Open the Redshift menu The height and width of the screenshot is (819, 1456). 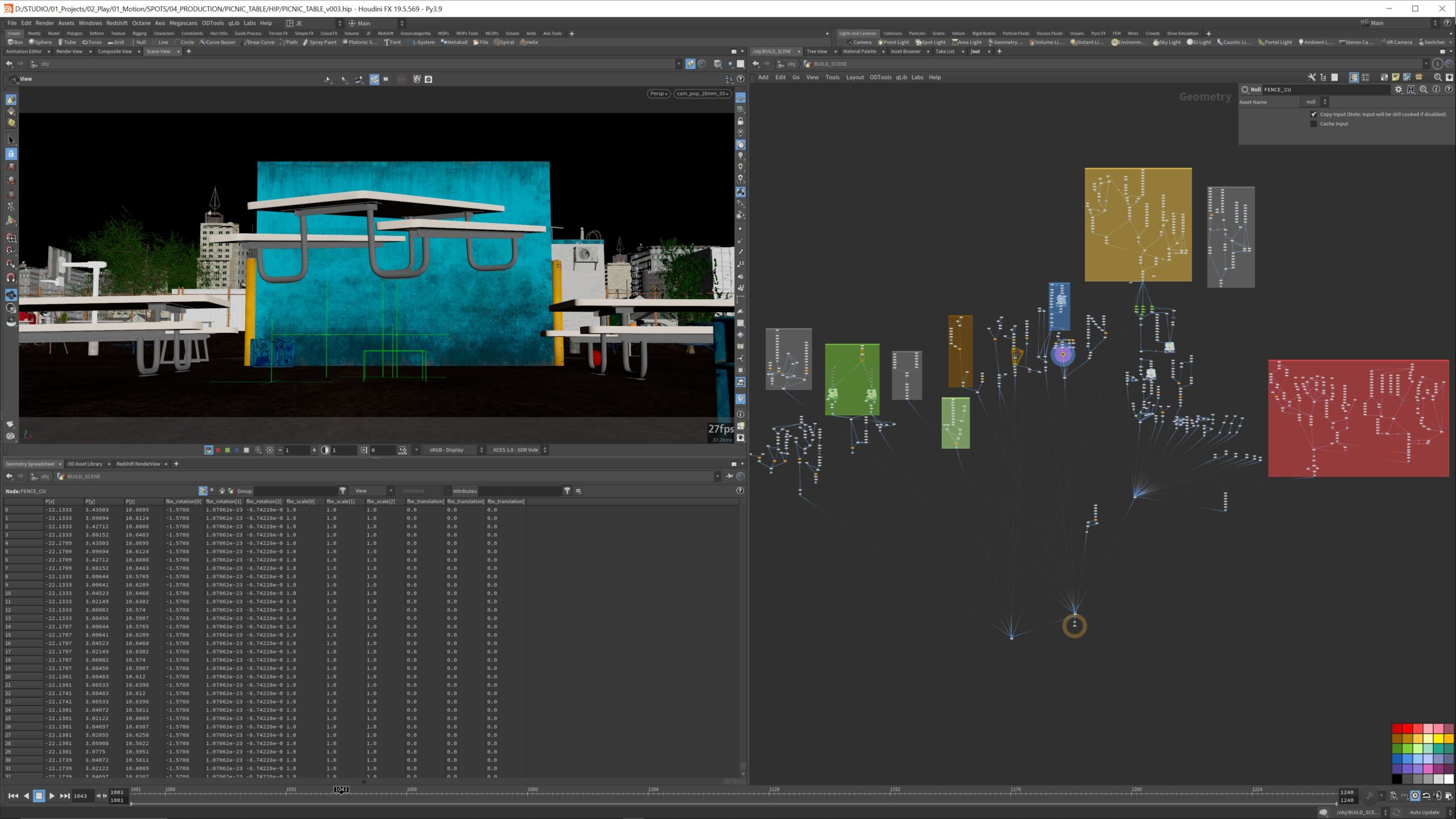(117, 23)
